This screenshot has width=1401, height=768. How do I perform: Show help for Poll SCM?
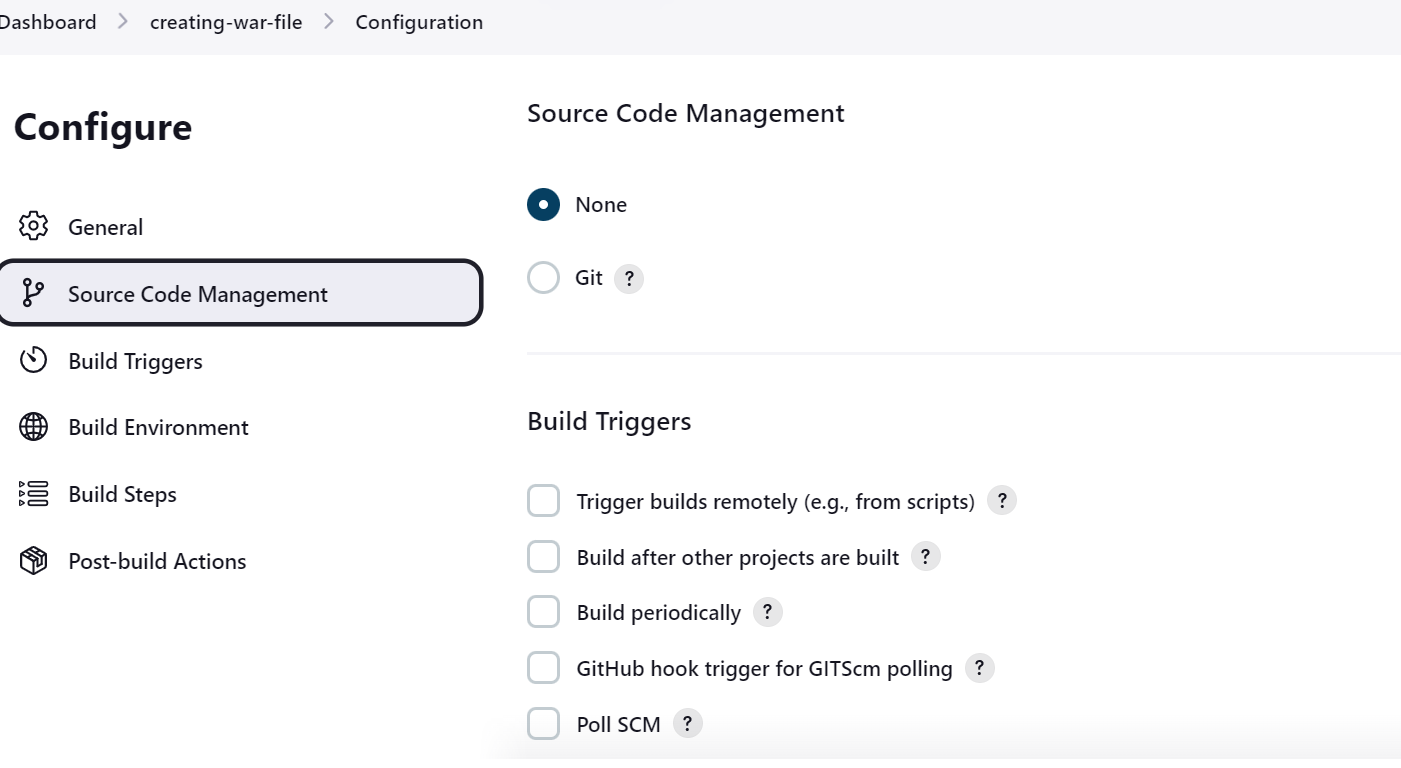click(687, 724)
